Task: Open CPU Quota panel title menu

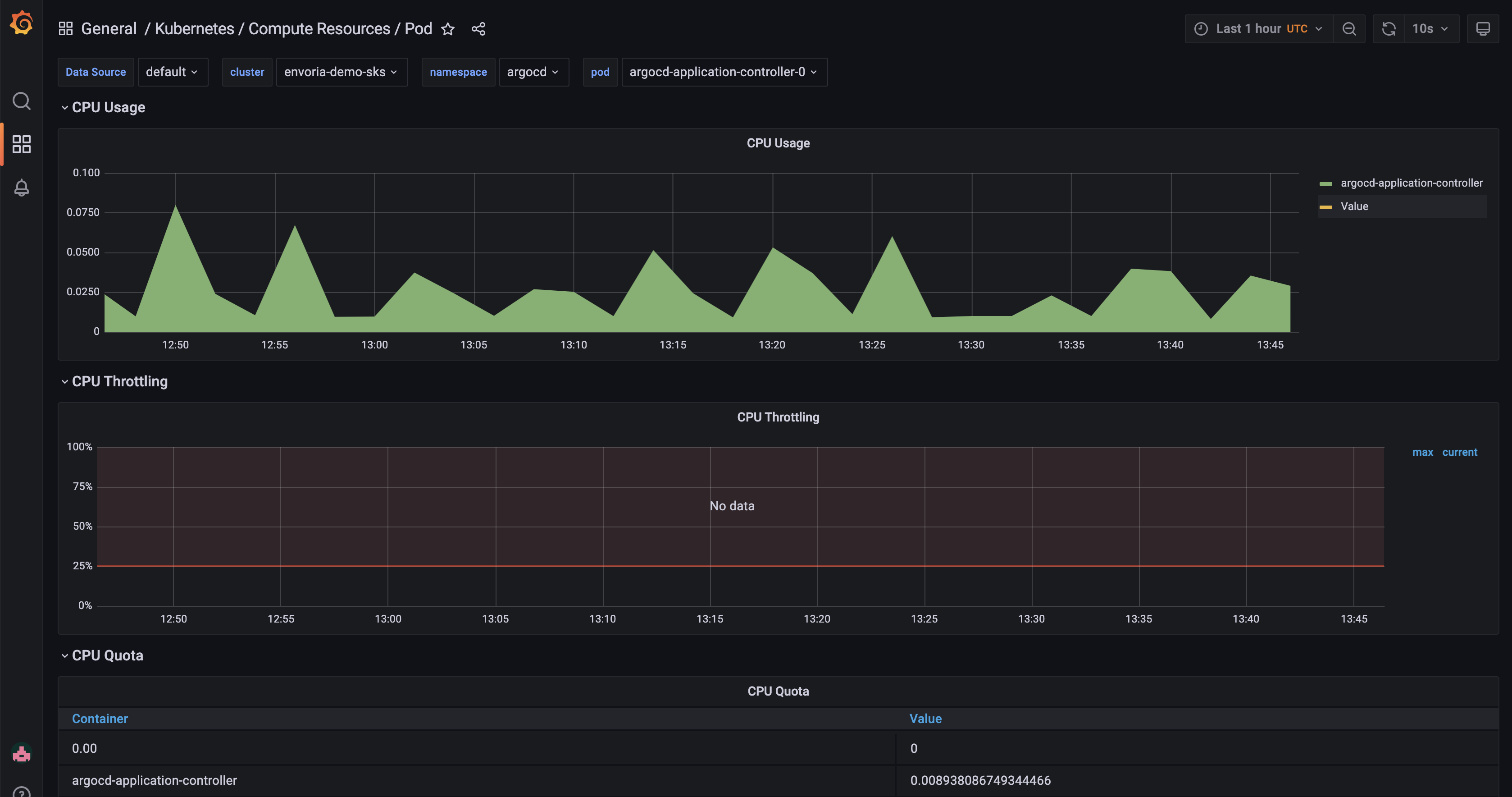Action: [x=778, y=691]
